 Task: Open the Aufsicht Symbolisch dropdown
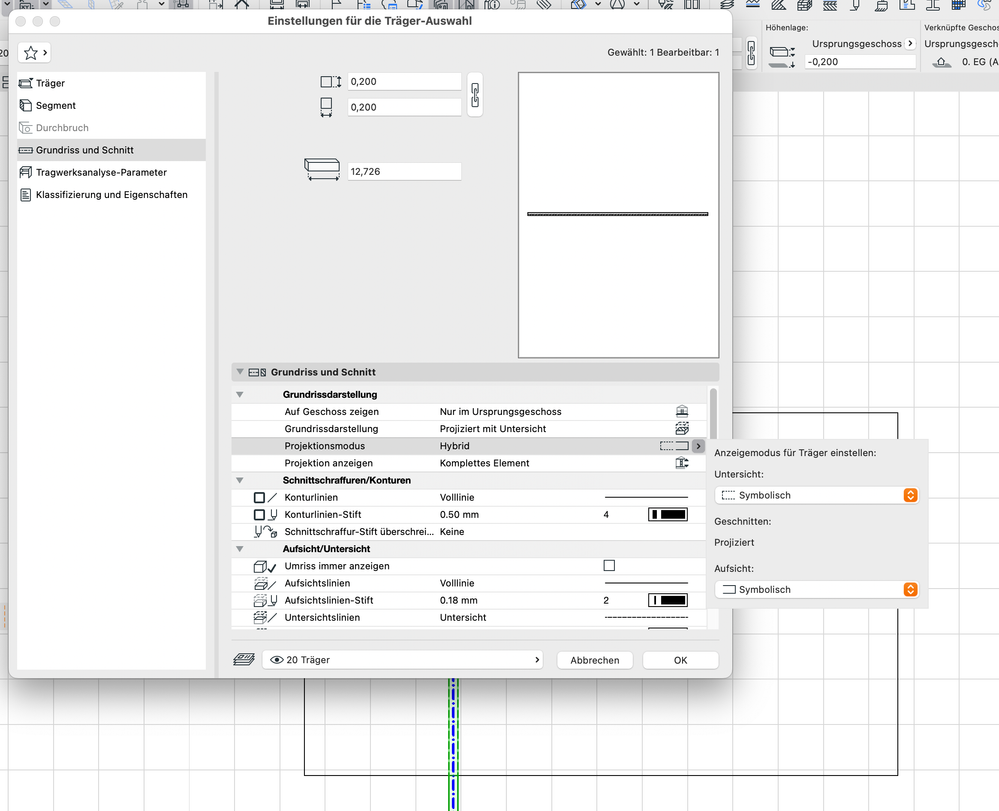point(816,589)
